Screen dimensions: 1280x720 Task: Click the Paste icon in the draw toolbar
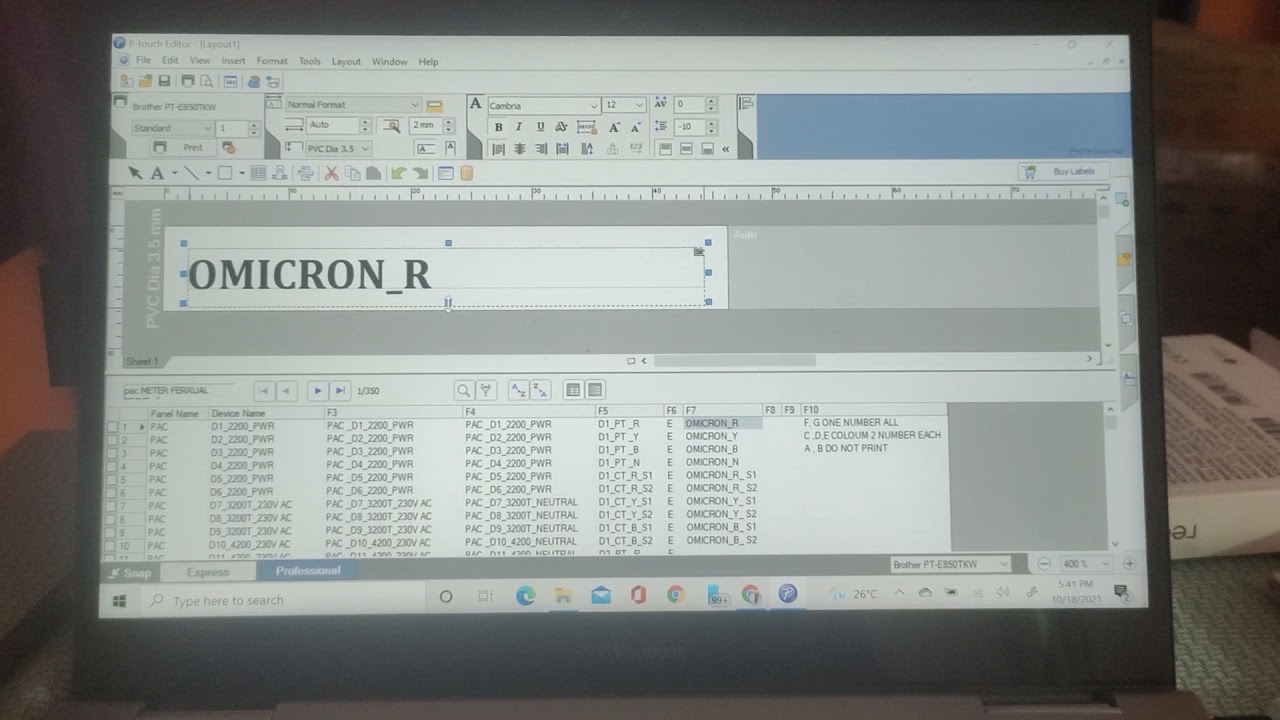coord(372,173)
